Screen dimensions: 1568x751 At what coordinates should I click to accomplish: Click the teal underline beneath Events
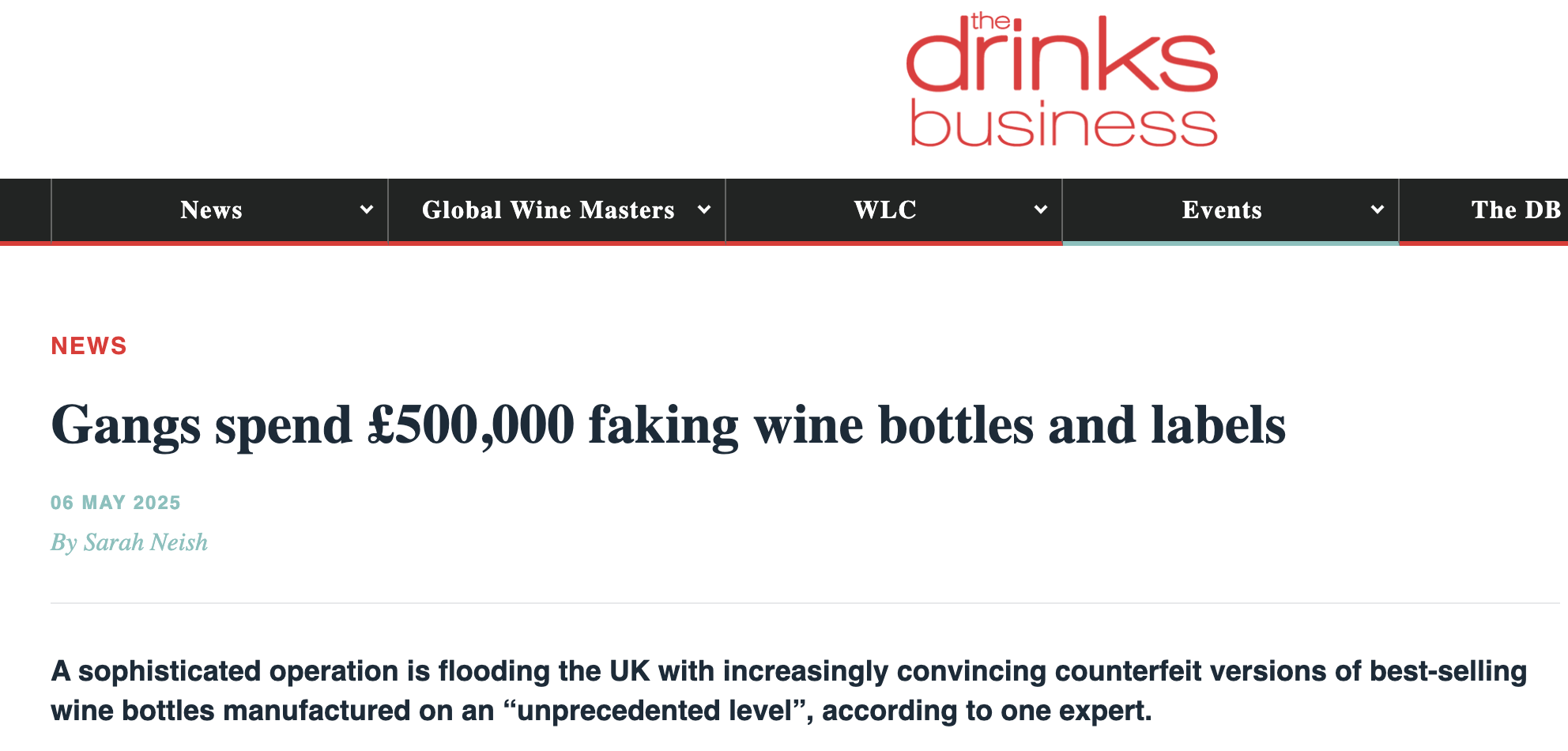tap(1231, 243)
